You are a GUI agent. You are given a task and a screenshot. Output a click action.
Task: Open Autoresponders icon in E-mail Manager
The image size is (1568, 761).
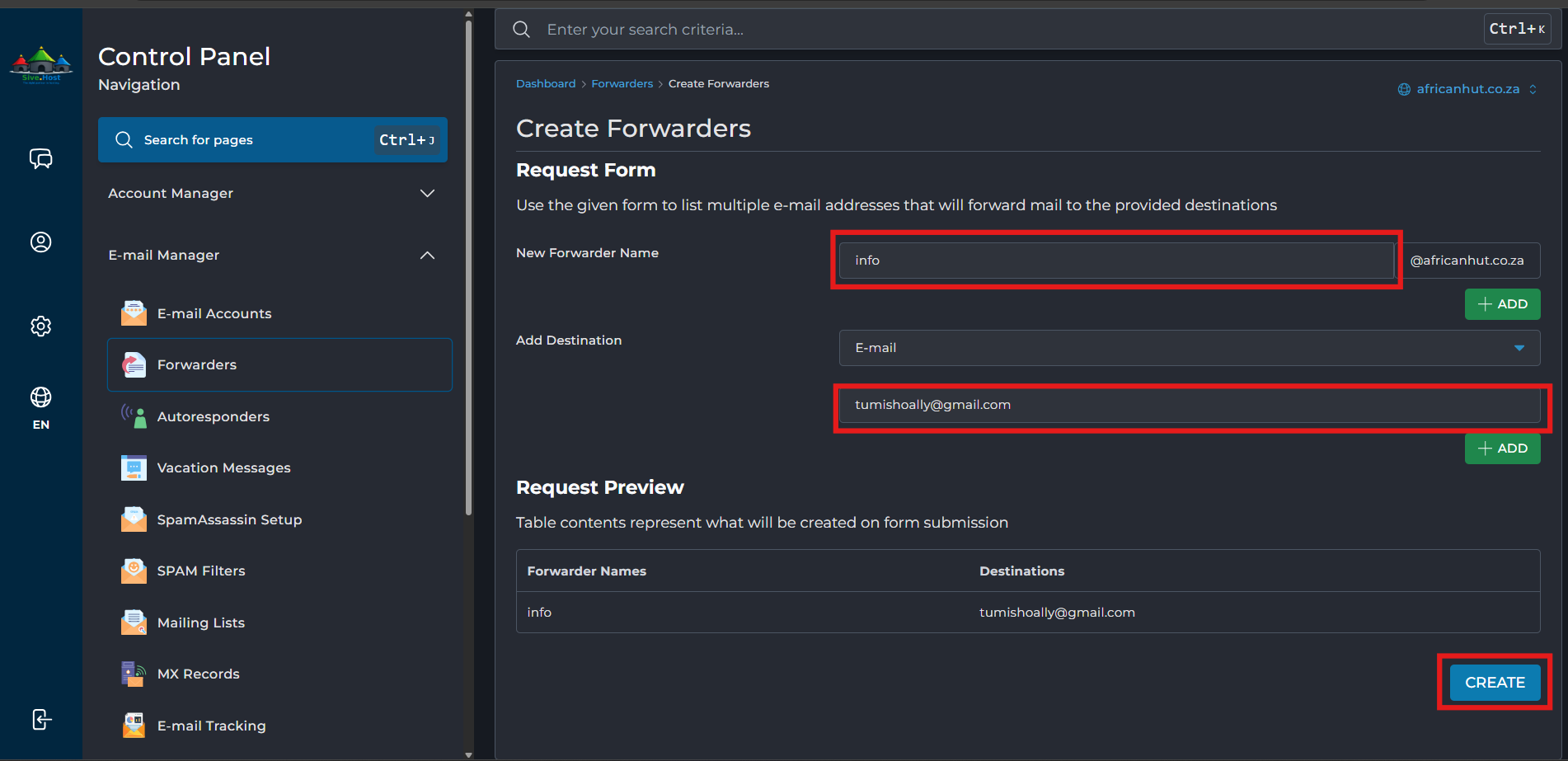point(134,416)
